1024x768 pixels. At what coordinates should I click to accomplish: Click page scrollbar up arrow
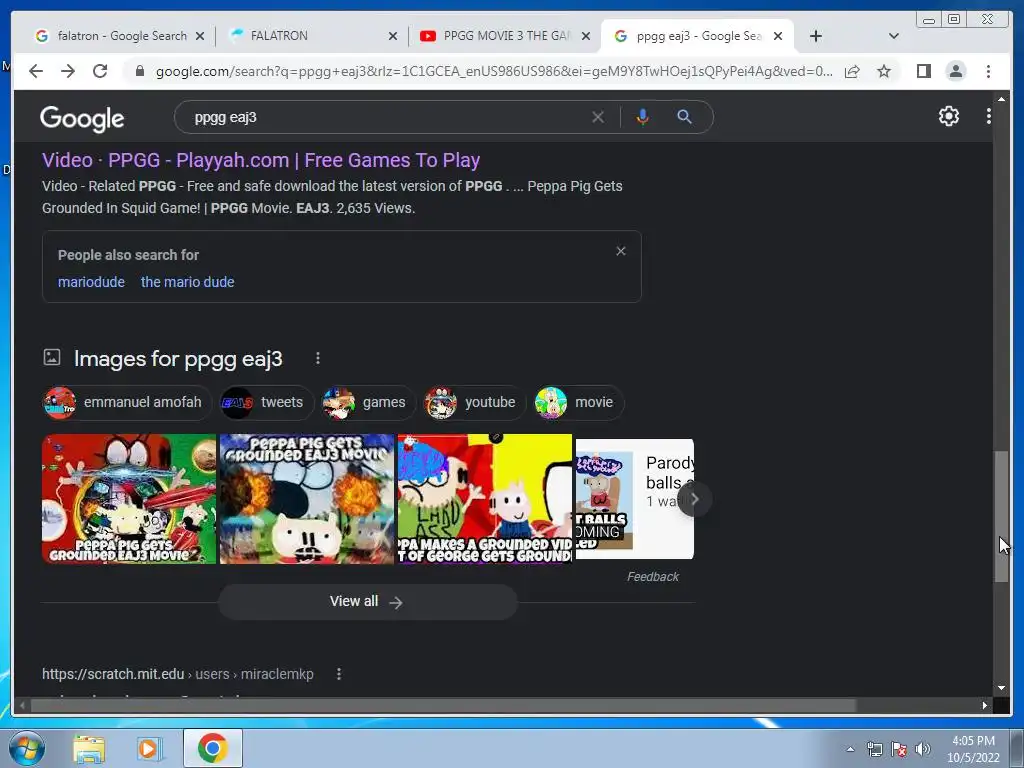point(1001,99)
